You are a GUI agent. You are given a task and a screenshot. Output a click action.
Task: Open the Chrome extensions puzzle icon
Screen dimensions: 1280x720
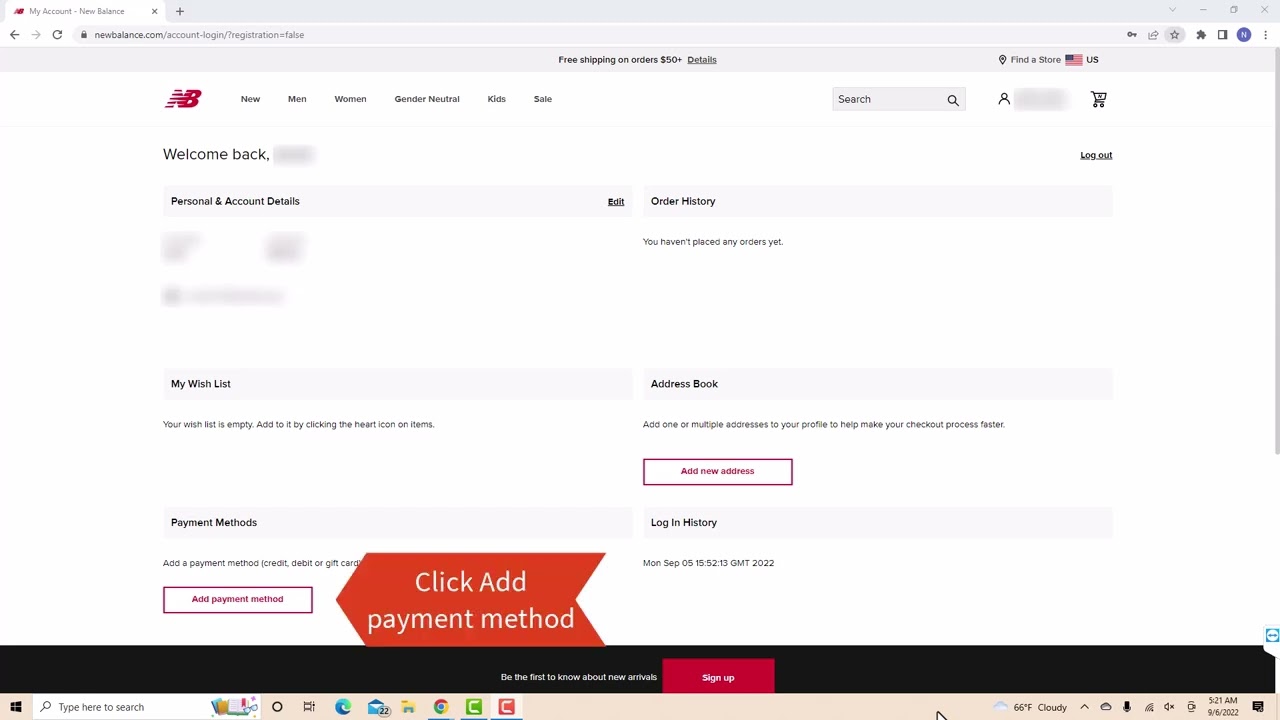[x=1201, y=35]
